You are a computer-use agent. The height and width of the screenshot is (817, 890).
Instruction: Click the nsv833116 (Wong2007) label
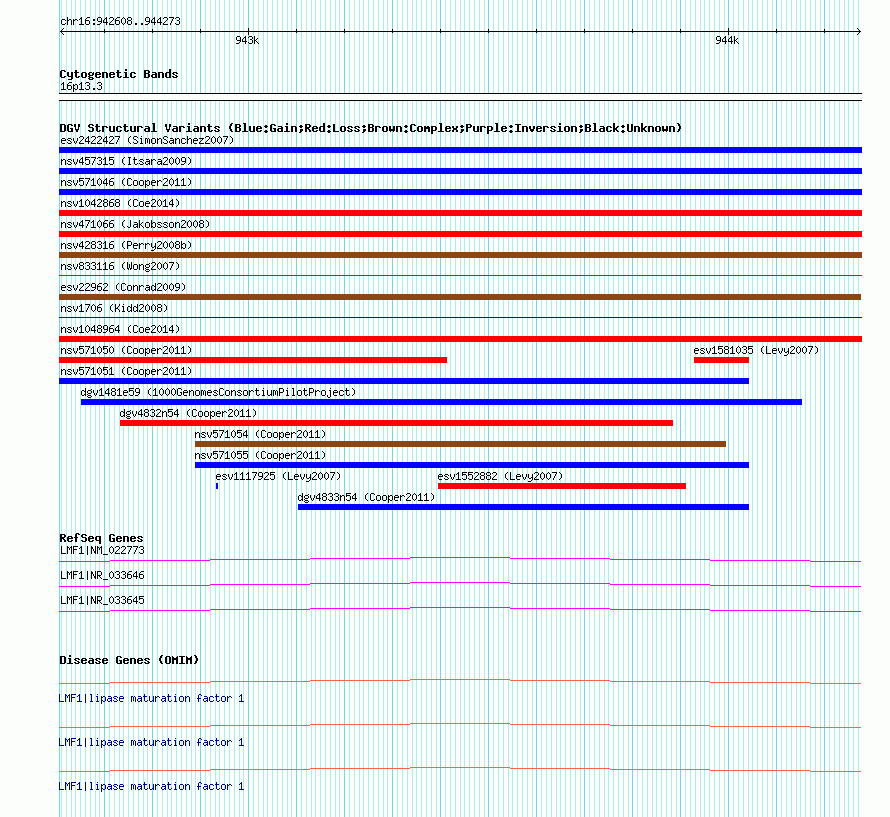pyautogui.click(x=120, y=266)
